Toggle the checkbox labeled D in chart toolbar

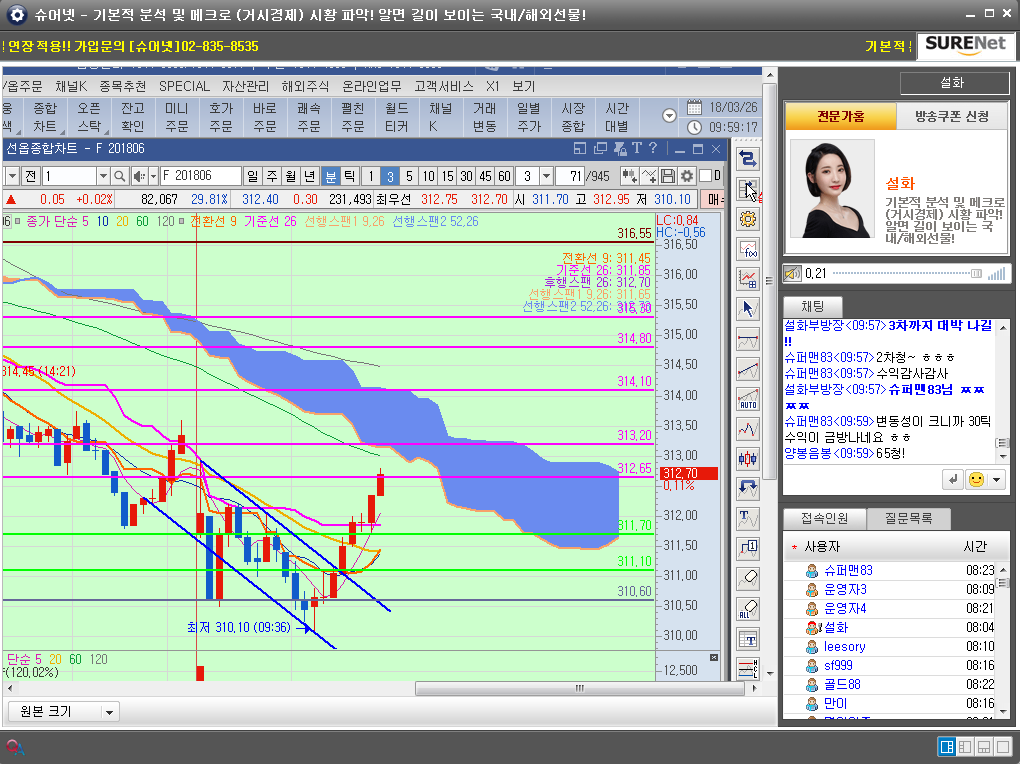click(705, 176)
